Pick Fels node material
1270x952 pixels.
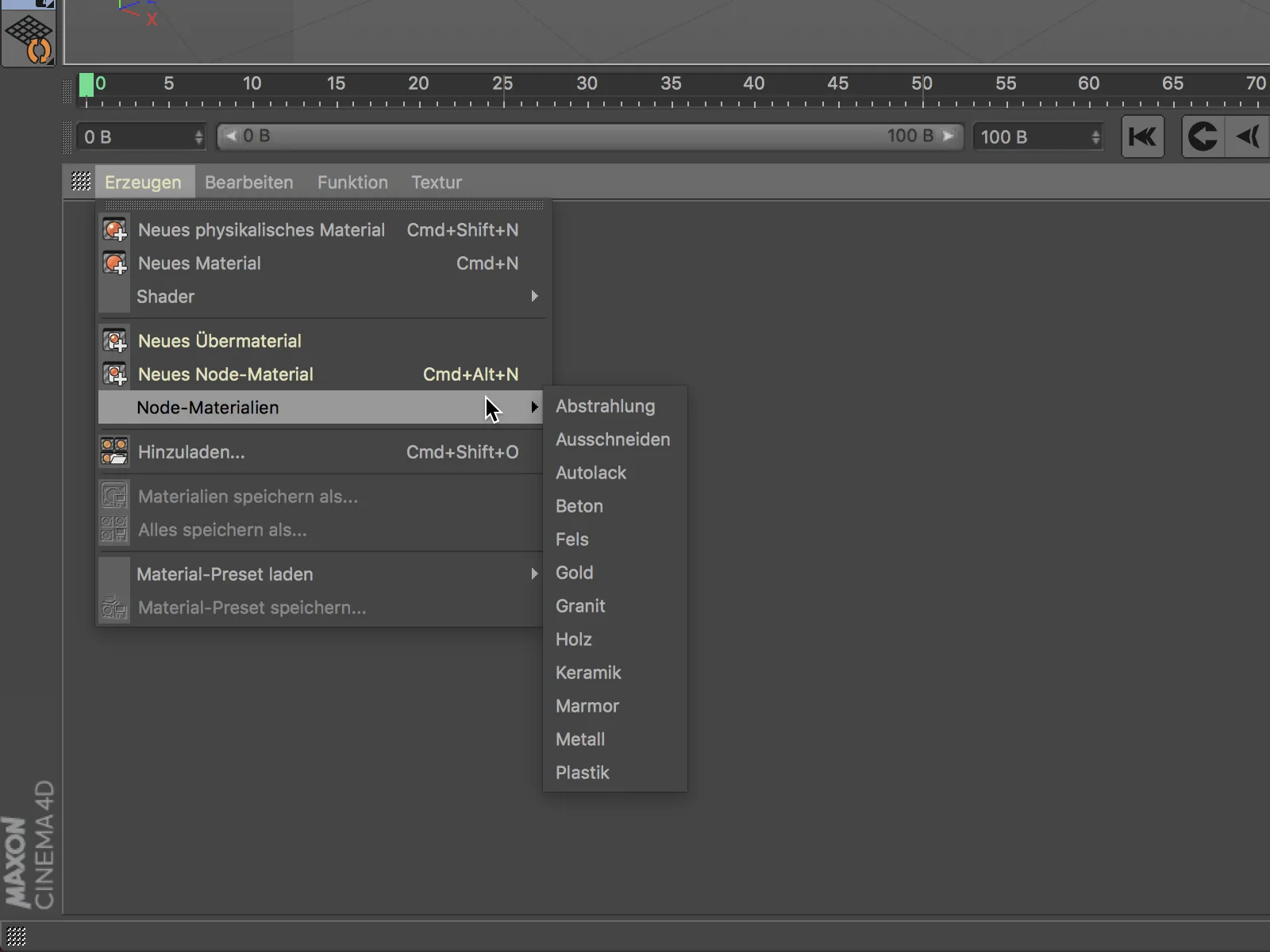pos(615,539)
